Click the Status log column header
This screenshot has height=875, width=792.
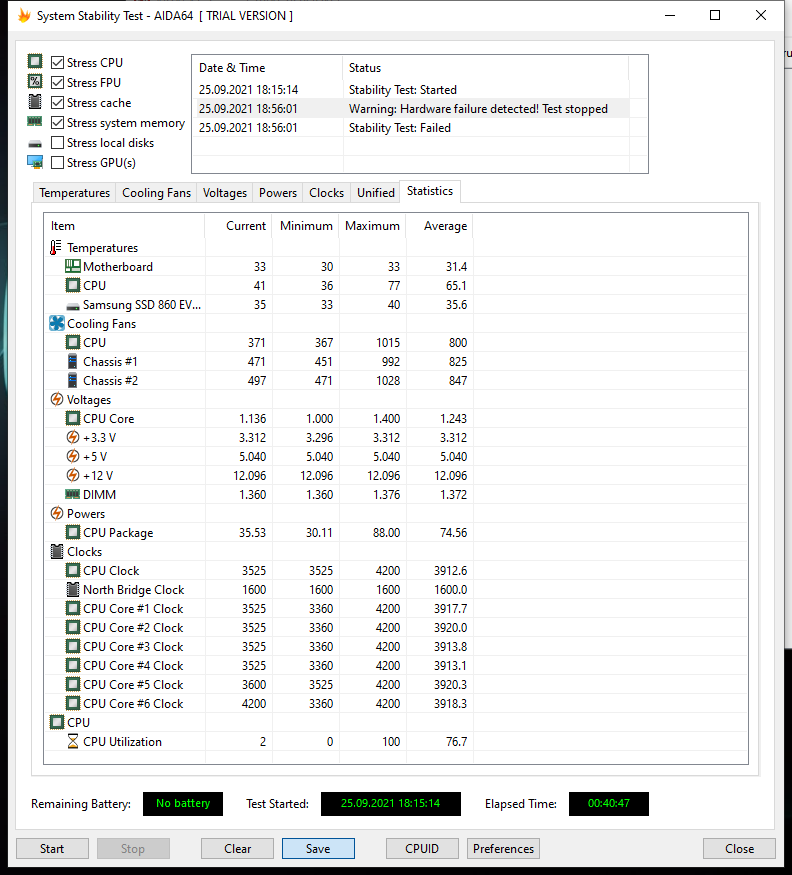click(486, 68)
